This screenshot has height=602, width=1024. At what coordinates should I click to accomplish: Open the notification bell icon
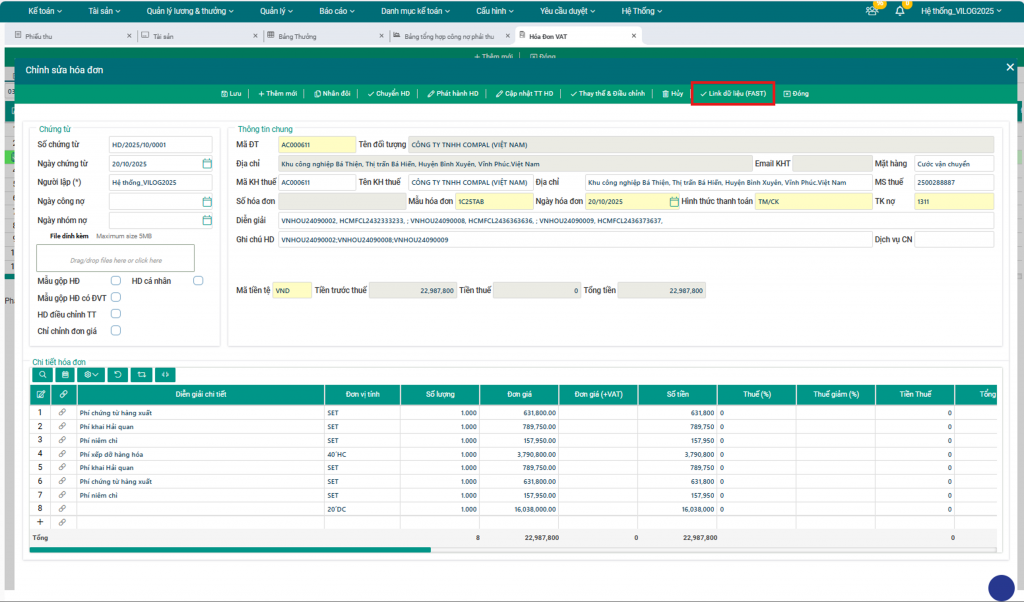pos(899,10)
